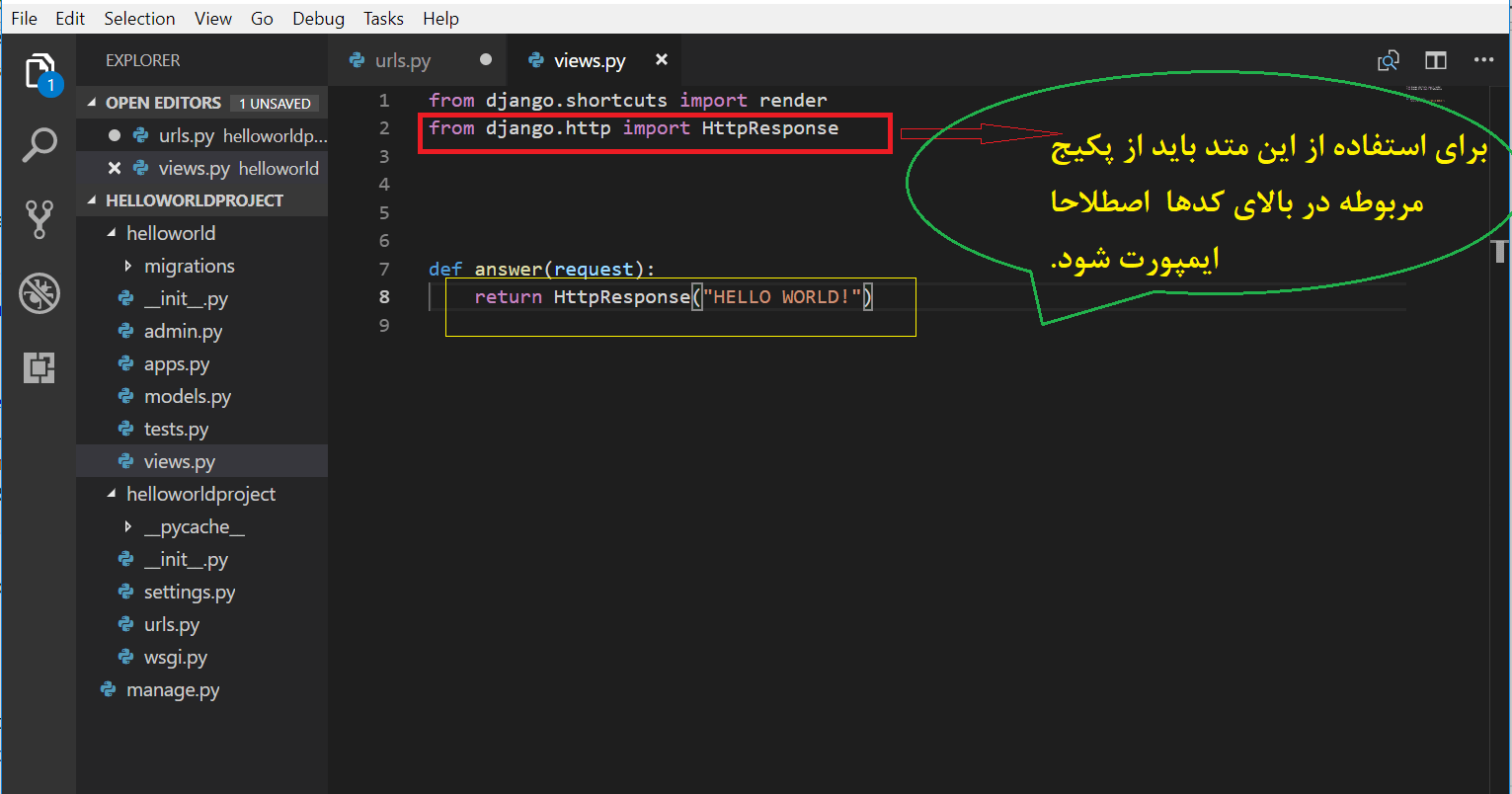
Task: Collapse the helloworldproject folder
Action: pos(201,494)
